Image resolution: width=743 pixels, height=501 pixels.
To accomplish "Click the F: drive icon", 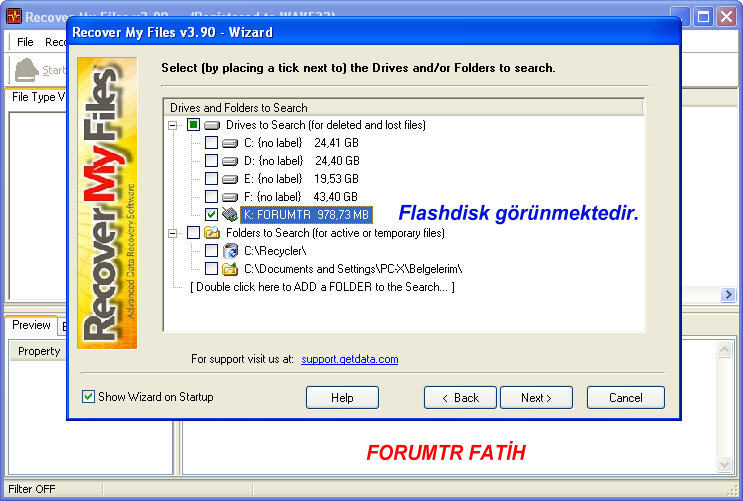I will coord(230,197).
